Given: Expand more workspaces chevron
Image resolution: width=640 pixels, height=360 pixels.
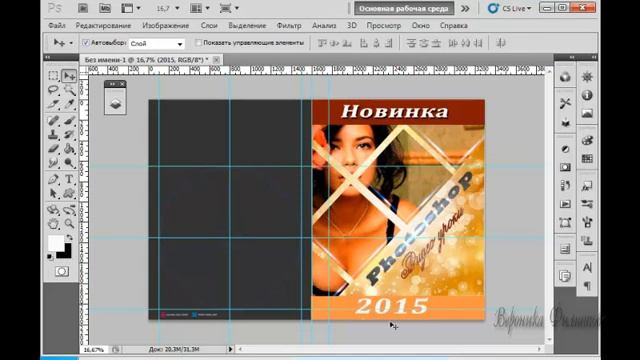Looking at the screenshot, I should [465, 8].
